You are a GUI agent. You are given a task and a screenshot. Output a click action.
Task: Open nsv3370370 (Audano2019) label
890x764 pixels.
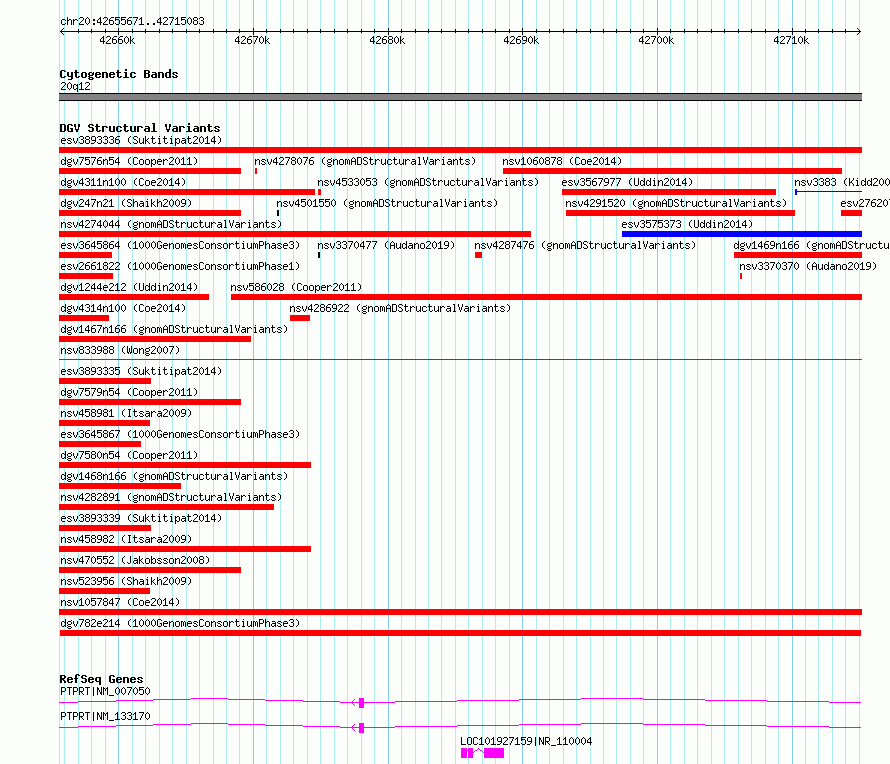pyautogui.click(x=808, y=266)
